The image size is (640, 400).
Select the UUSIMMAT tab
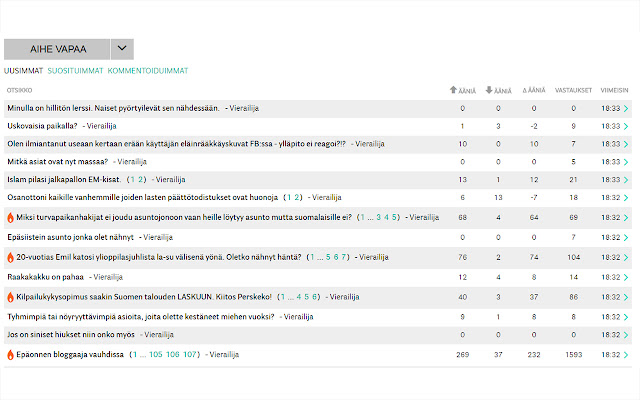click(x=22, y=71)
